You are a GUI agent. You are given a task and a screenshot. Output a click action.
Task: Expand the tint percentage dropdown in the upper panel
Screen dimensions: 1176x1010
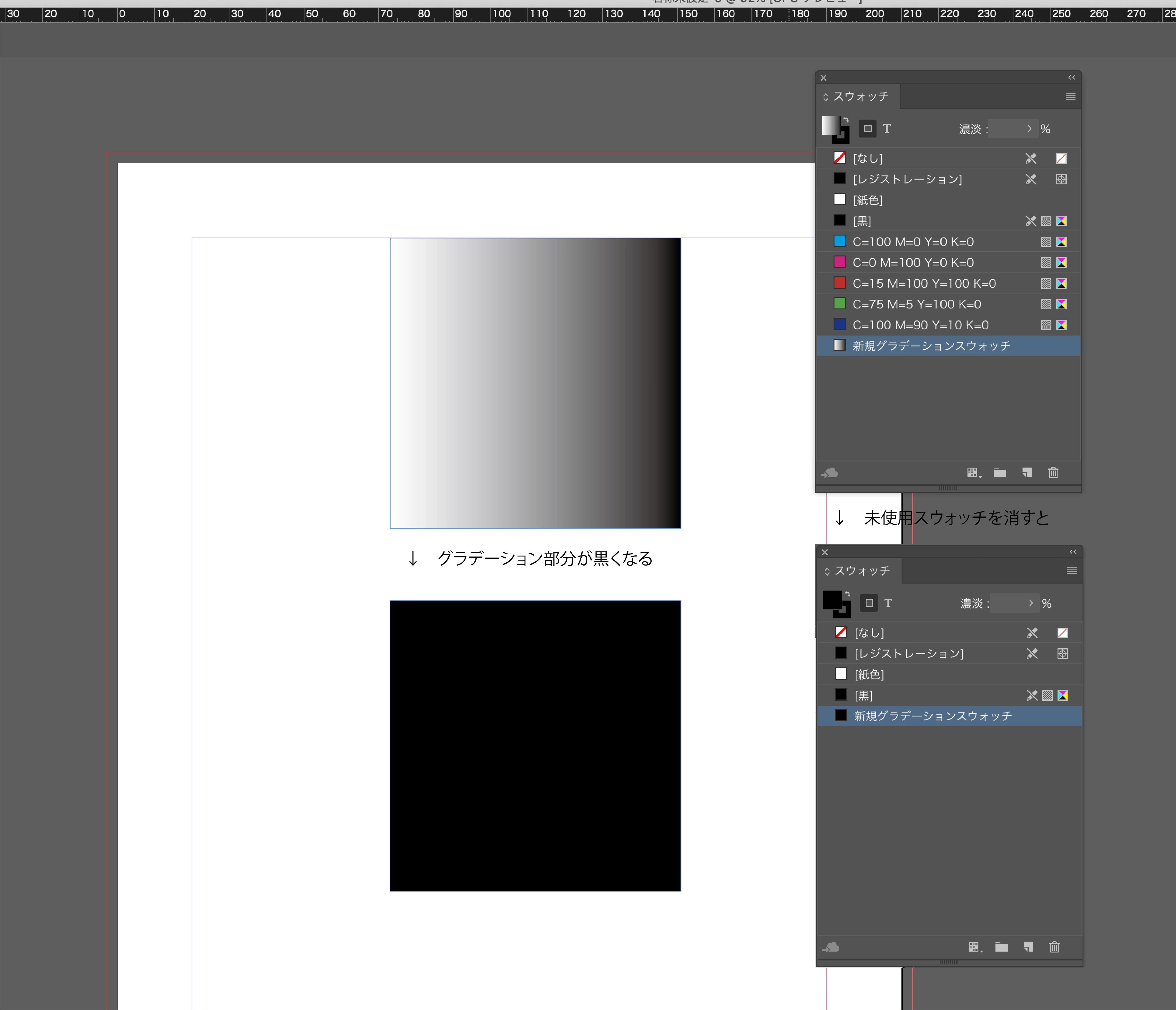pos(1029,129)
